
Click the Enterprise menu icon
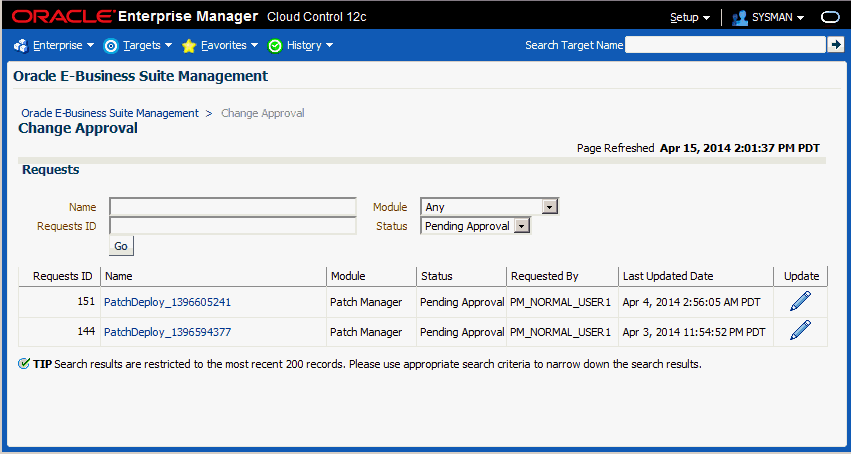[21, 46]
